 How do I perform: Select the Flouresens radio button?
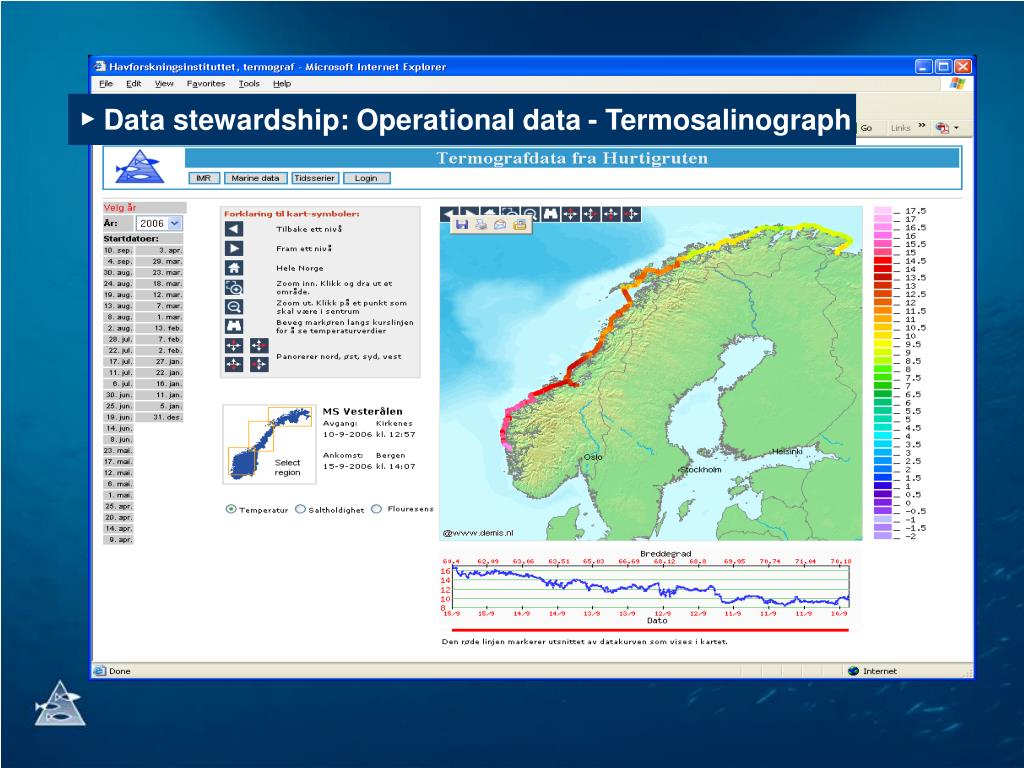pos(376,509)
